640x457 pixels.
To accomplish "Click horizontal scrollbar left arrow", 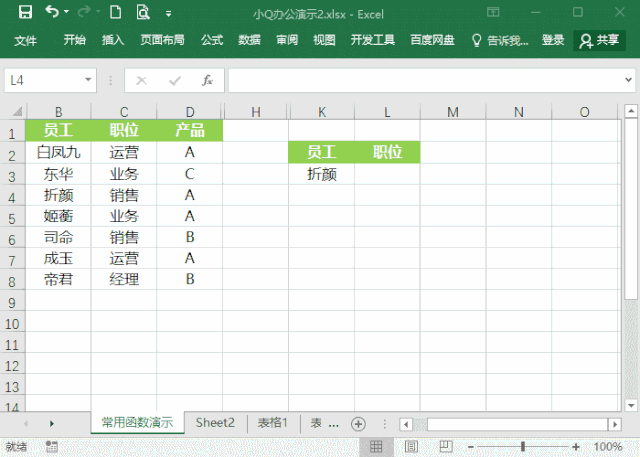I will (406, 424).
